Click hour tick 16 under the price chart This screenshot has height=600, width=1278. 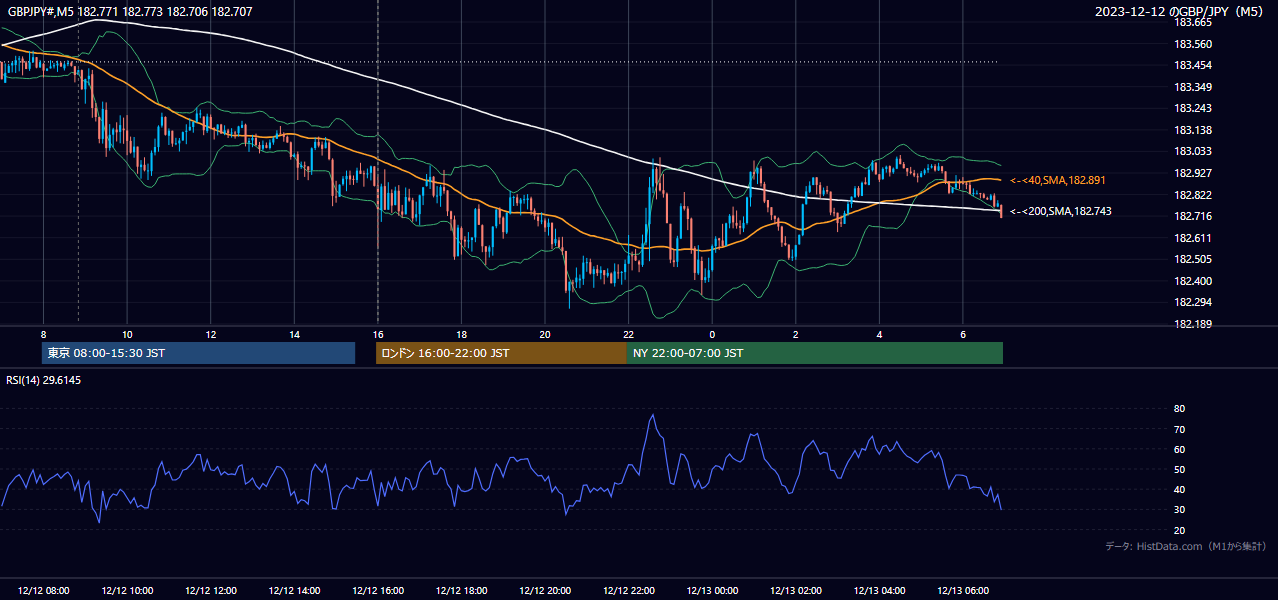coord(378,334)
